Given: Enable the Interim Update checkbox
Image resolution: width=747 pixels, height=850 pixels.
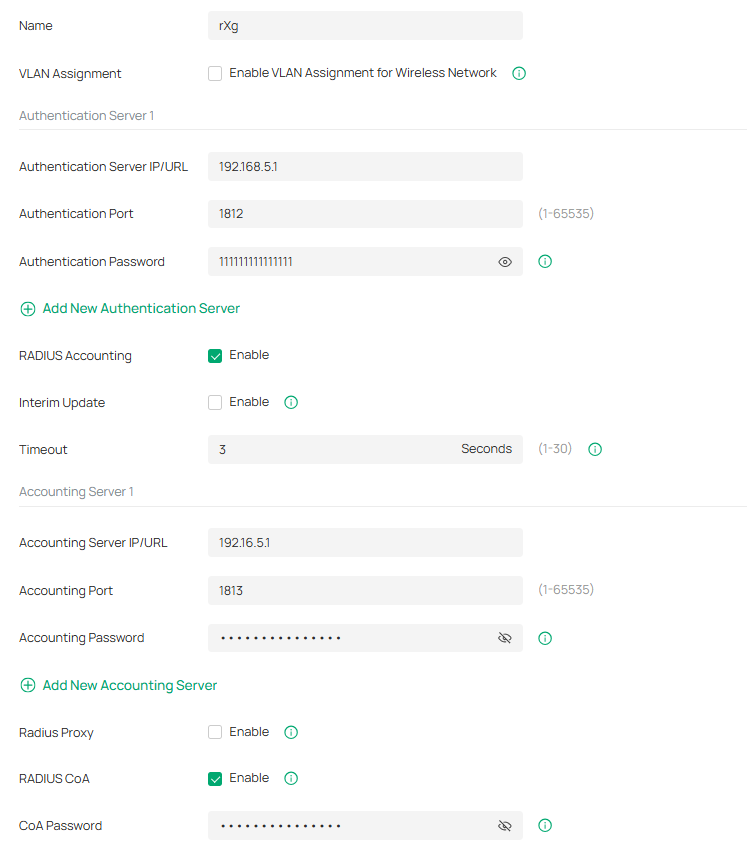Looking at the screenshot, I should click(215, 402).
